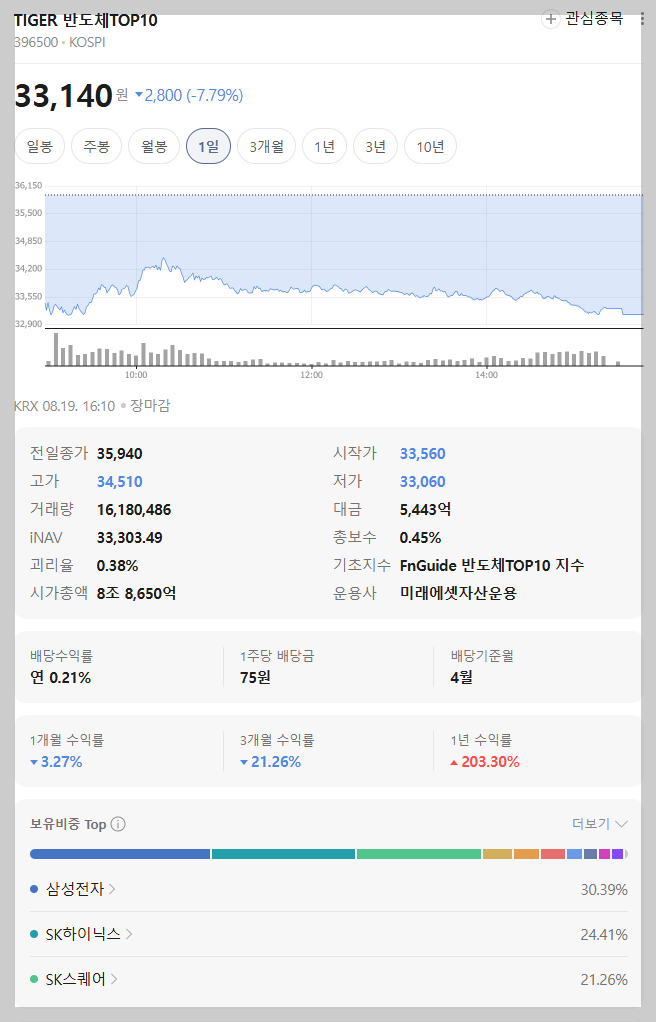Click the 1주당 배당금 value 75원
The width and height of the screenshot is (656, 1022).
click(x=255, y=678)
